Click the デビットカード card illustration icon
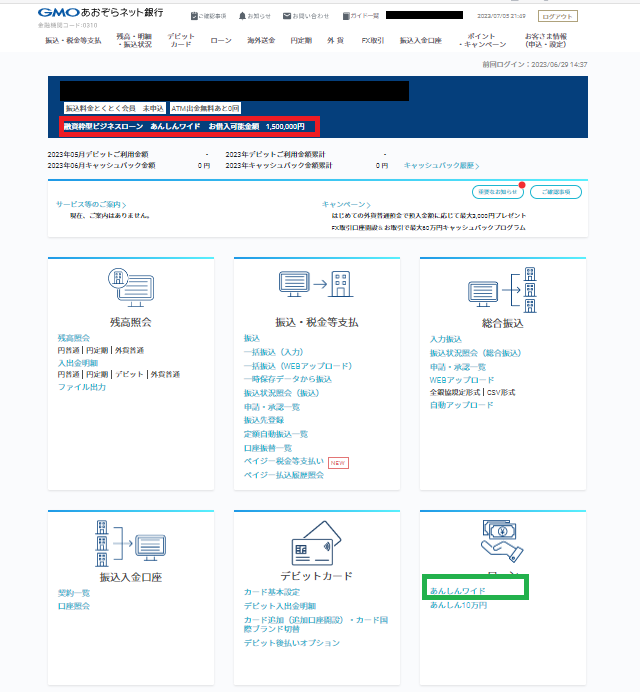 316,543
